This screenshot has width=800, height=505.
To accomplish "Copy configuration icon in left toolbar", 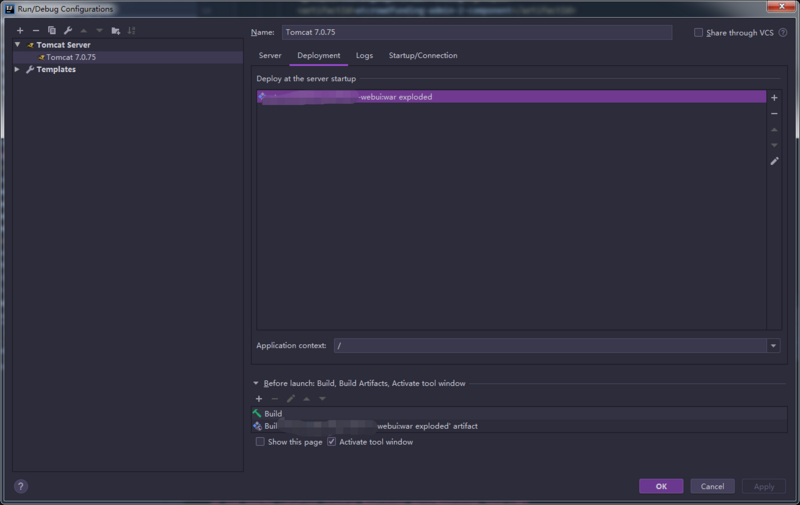I will pos(52,31).
